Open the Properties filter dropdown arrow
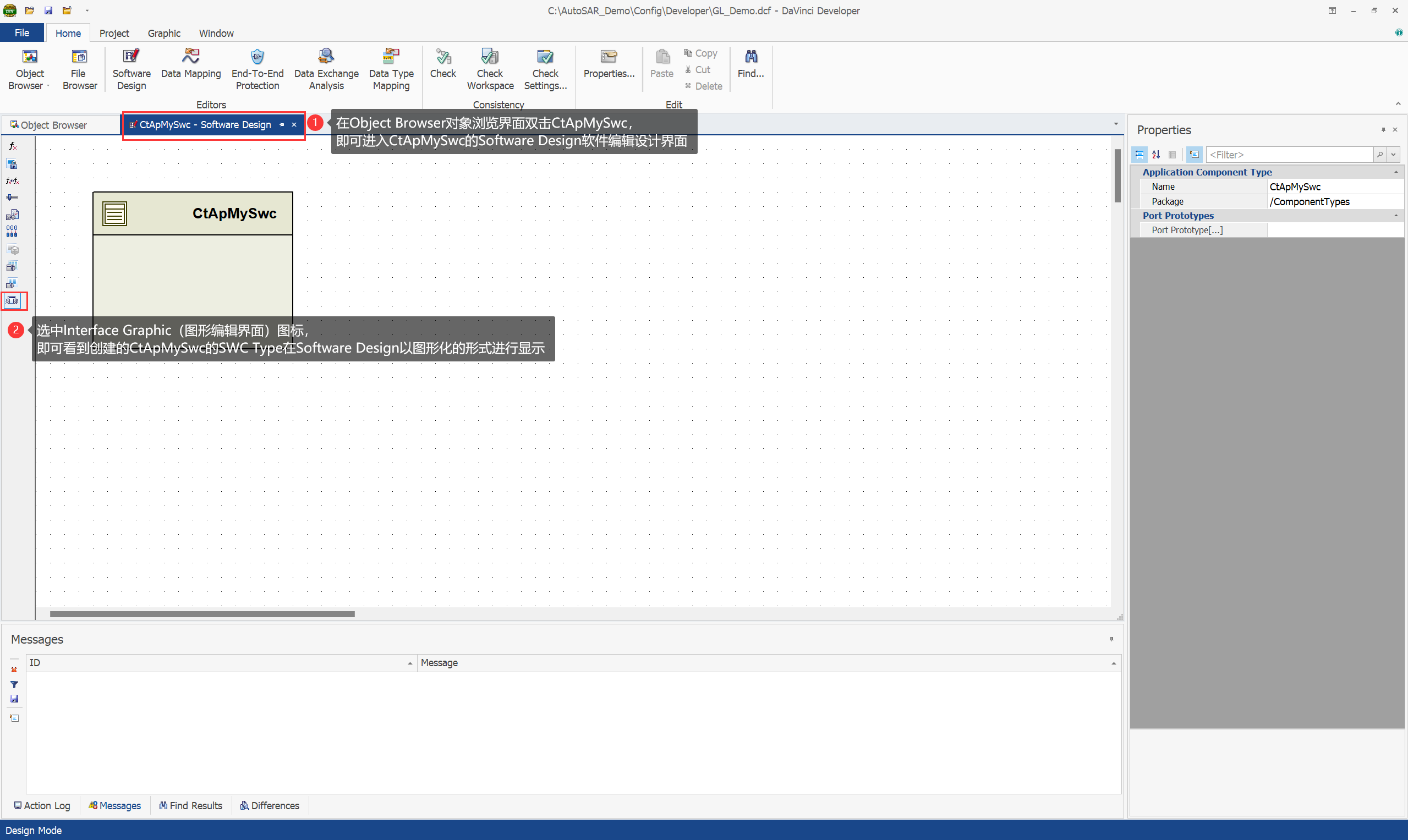The image size is (1408, 840). point(1393,155)
